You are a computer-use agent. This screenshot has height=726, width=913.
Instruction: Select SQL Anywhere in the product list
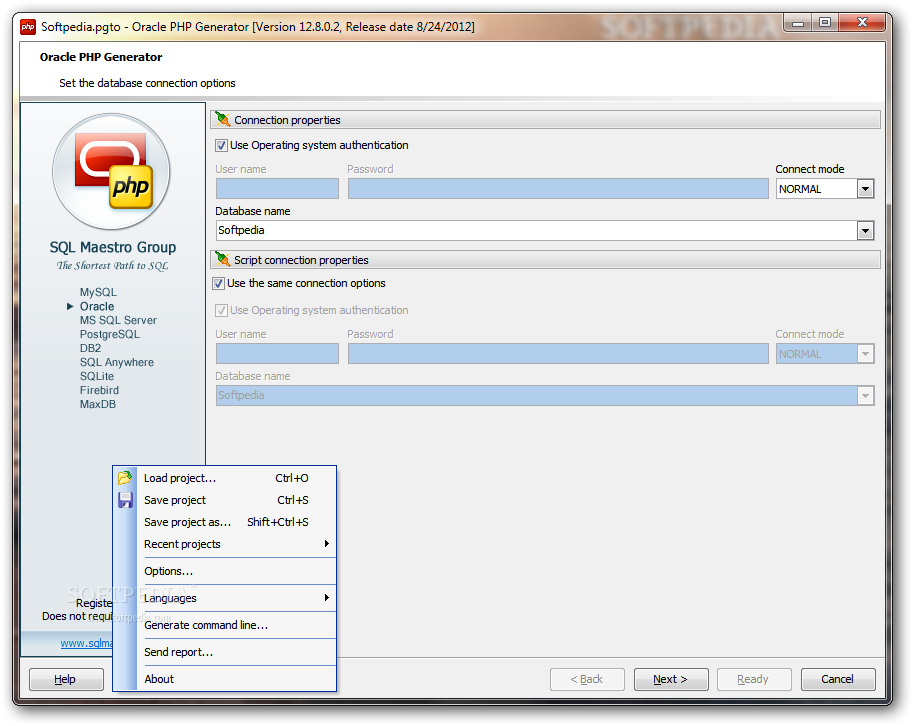[x=116, y=362]
